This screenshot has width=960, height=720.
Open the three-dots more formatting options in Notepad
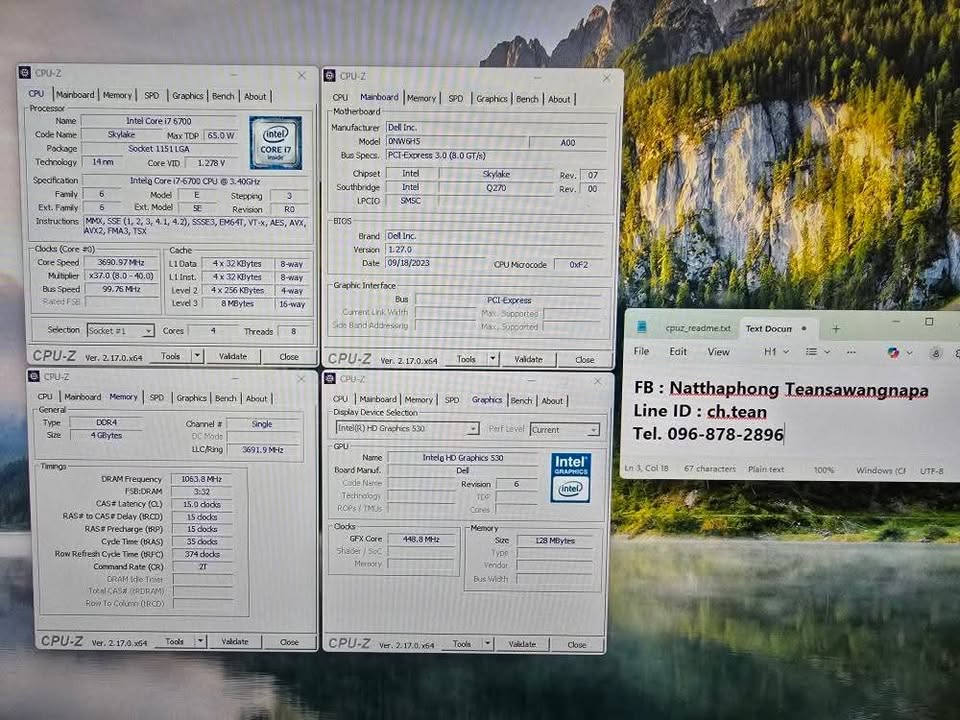point(853,352)
